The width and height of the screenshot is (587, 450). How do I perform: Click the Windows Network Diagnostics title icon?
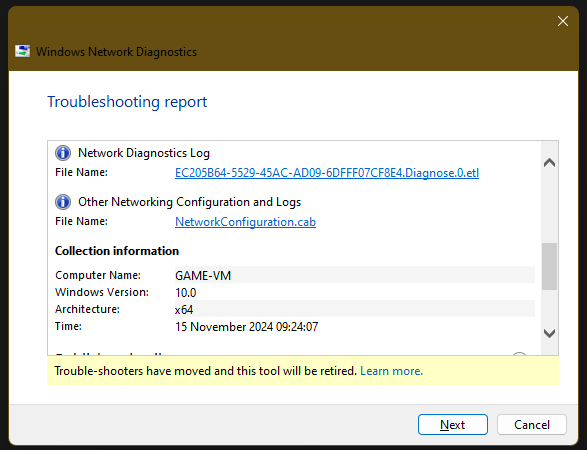click(x=22, y=51)
